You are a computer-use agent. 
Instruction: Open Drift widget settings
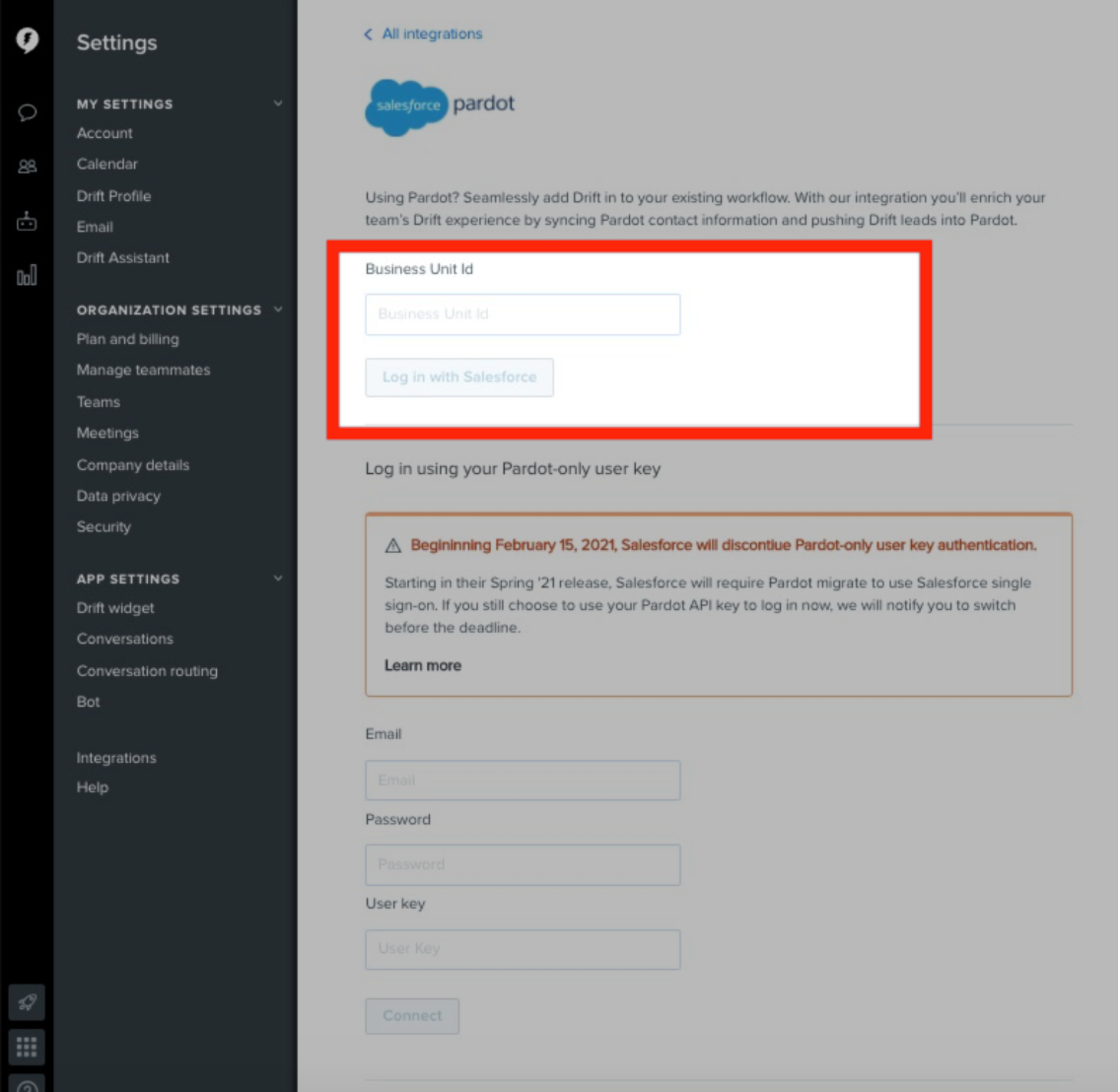pyautogui.click(x=115, y=608)
